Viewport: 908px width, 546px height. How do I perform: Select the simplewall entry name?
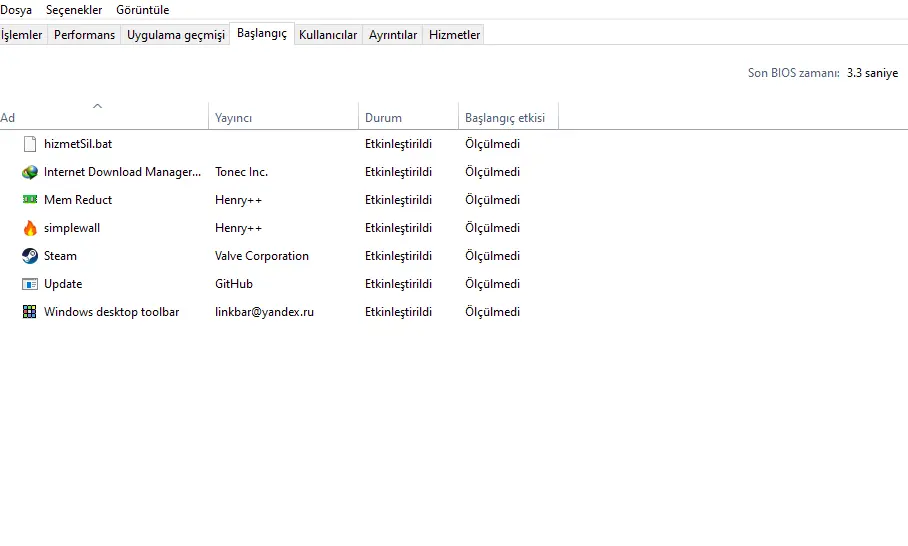coord(72,228)
